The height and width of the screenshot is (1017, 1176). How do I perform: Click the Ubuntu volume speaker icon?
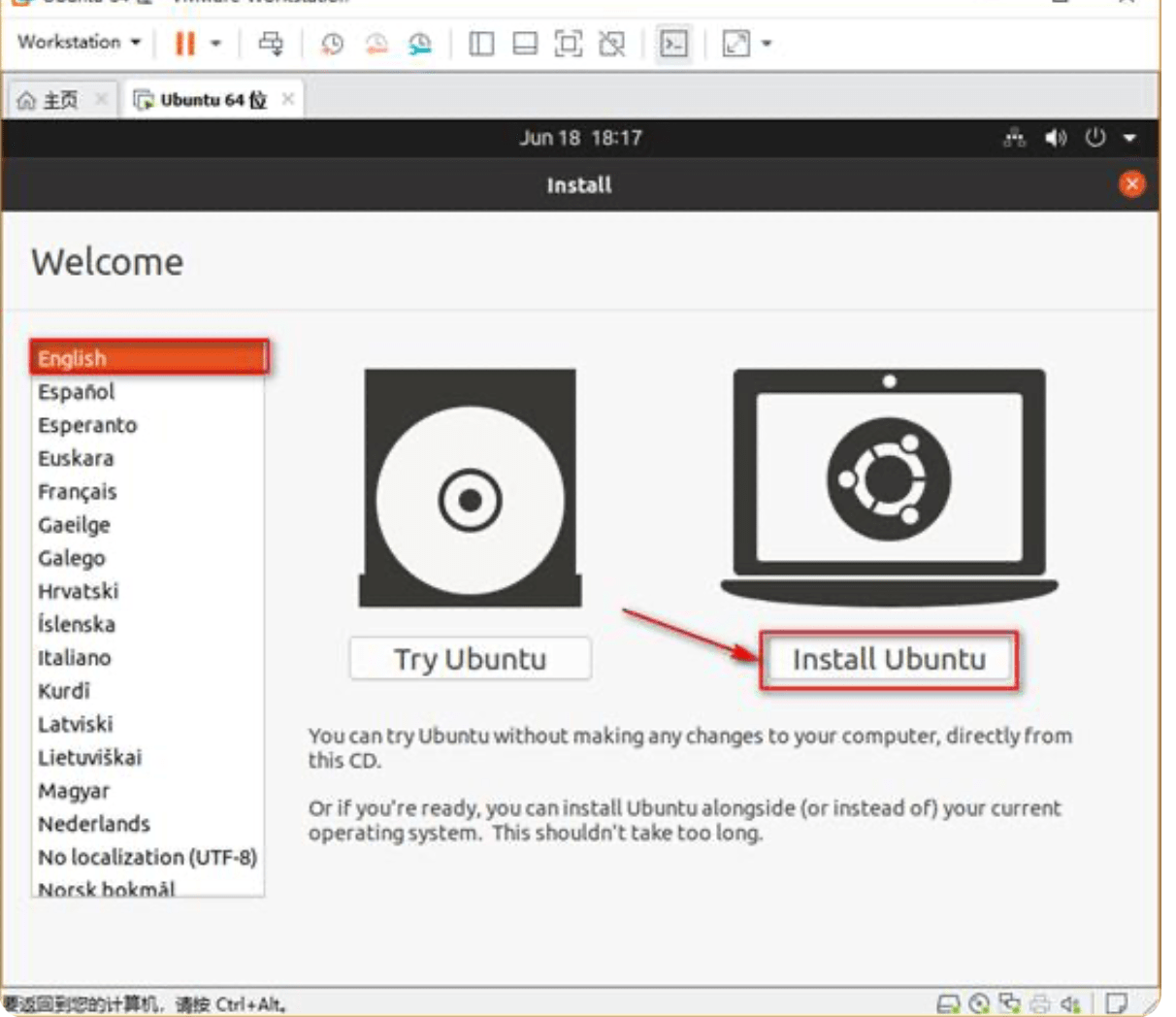pyautogui.click(x=1056, y=138)
